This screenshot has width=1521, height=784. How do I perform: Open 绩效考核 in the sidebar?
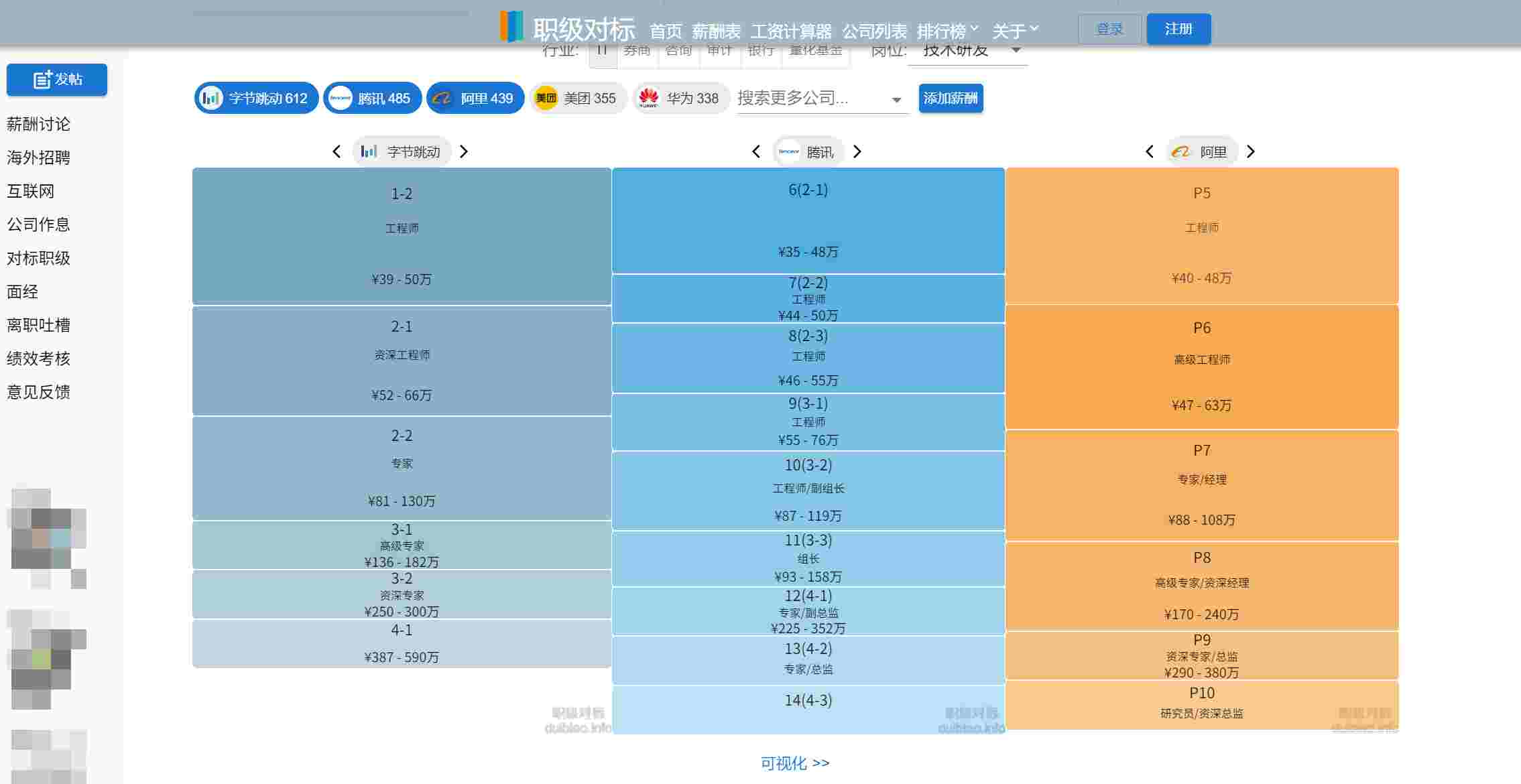pos(38,358)
